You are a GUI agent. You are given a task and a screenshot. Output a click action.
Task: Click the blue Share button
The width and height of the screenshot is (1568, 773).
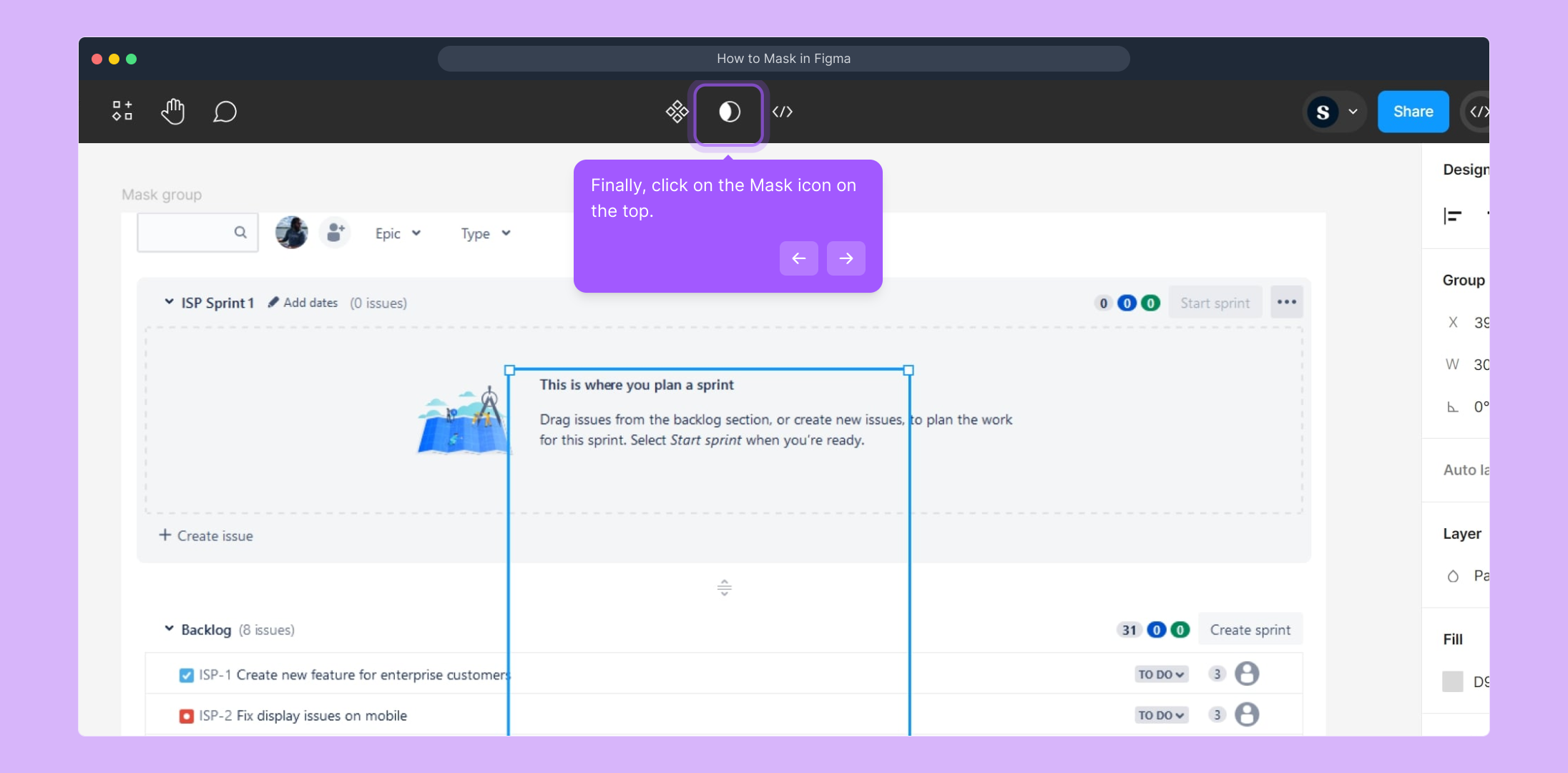[x=1413, y=112]
